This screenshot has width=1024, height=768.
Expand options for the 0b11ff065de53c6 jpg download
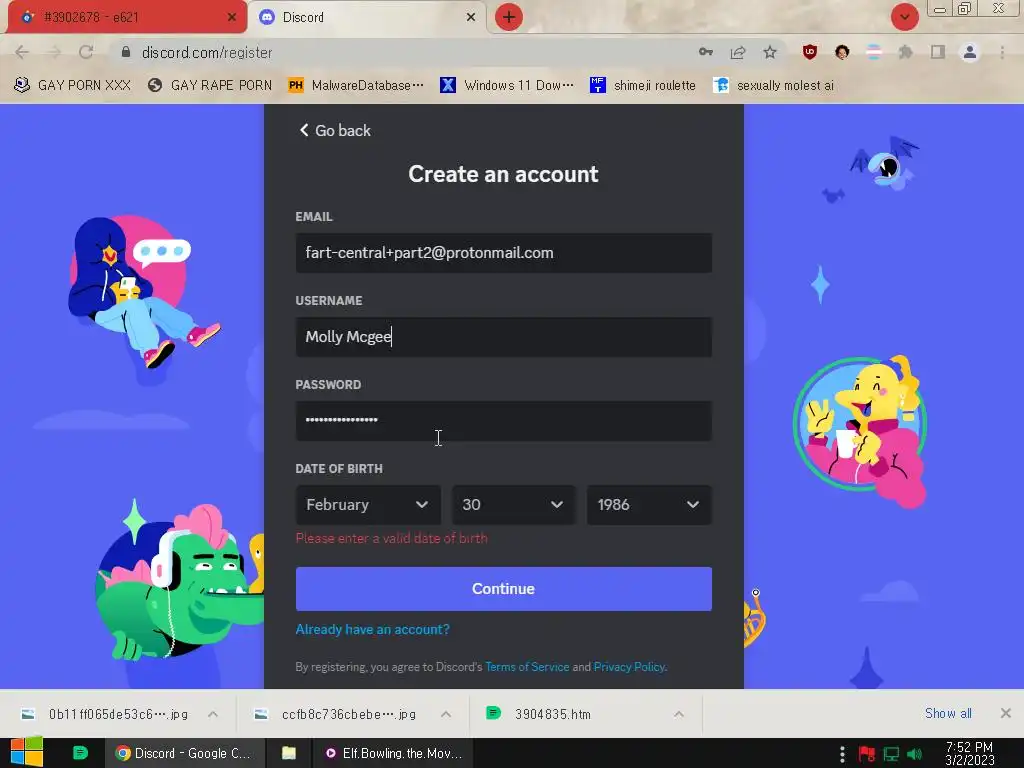coord(213,714)
